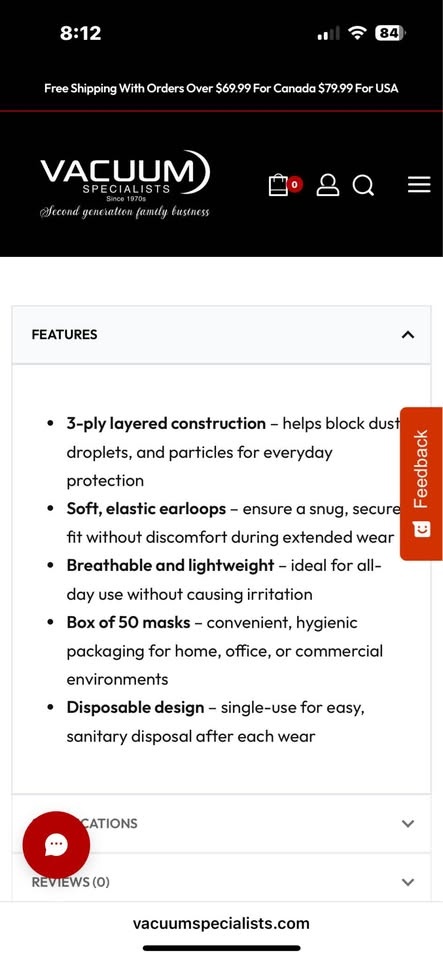Screen dimensions: 443x960
Task: Open the red chat bubble widget
Action: click(56, 844)
